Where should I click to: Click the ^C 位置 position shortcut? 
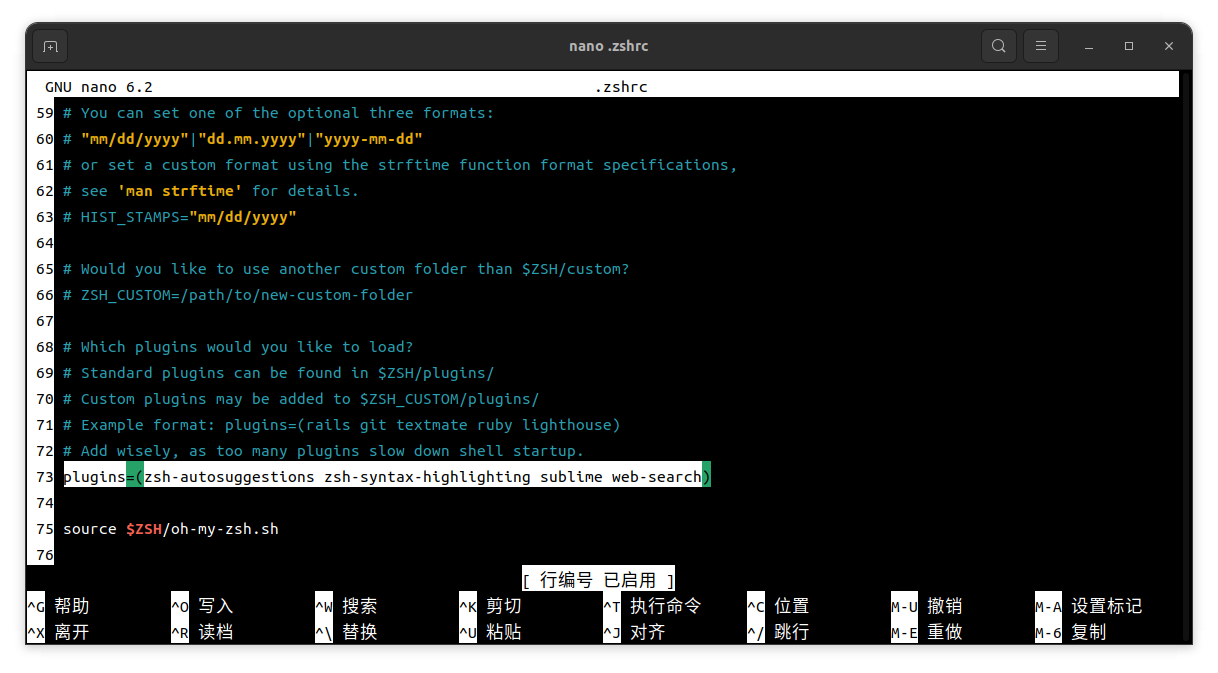click(778, 606)
